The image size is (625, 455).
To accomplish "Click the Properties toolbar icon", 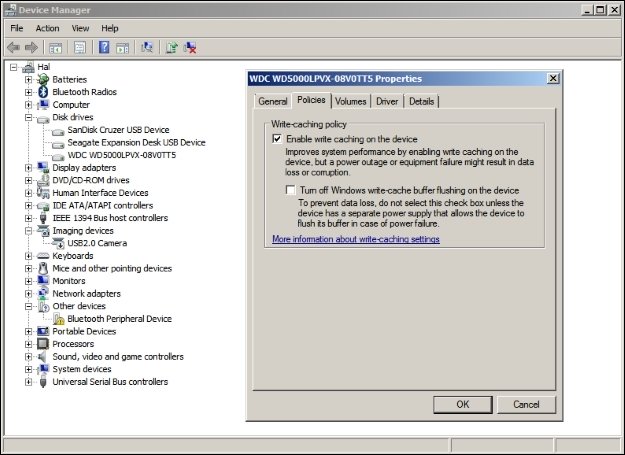I will coord(80,48).
